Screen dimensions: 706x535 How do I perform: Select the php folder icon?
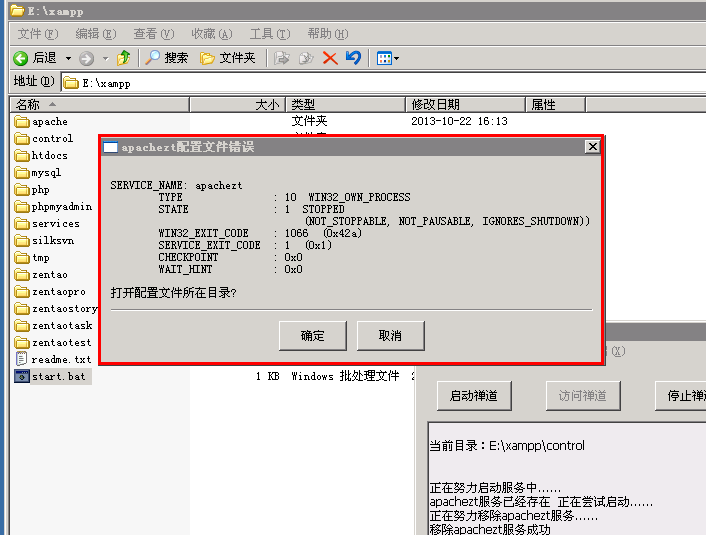pos(22,190)
